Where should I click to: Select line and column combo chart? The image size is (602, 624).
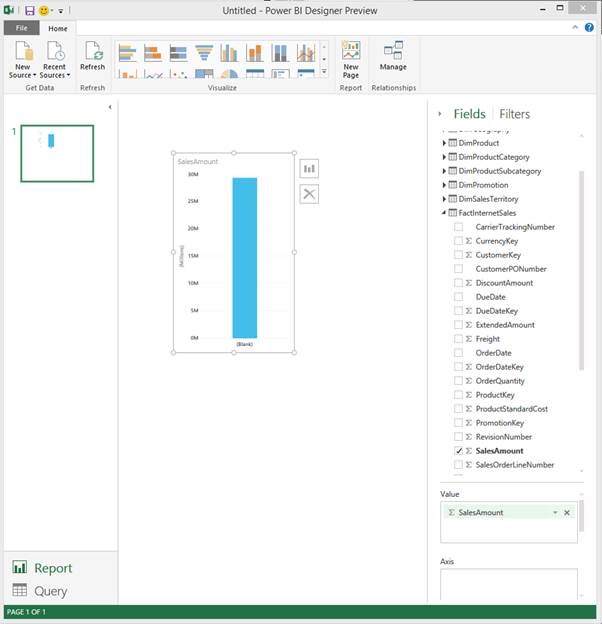pyautogui.click(x=306, y=53)
